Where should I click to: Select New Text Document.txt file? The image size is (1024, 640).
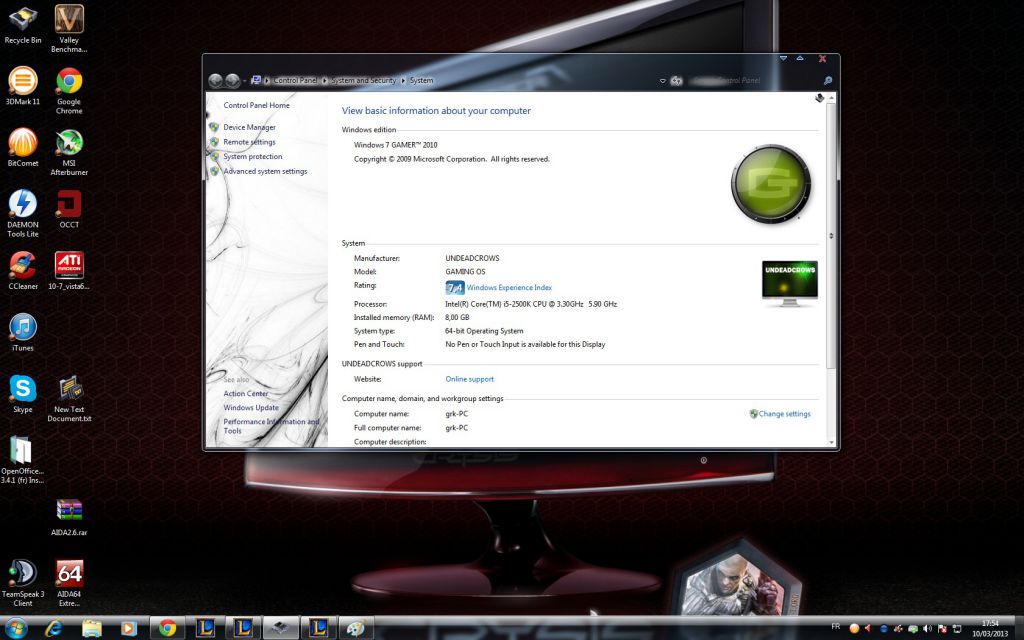pos(69,398)
